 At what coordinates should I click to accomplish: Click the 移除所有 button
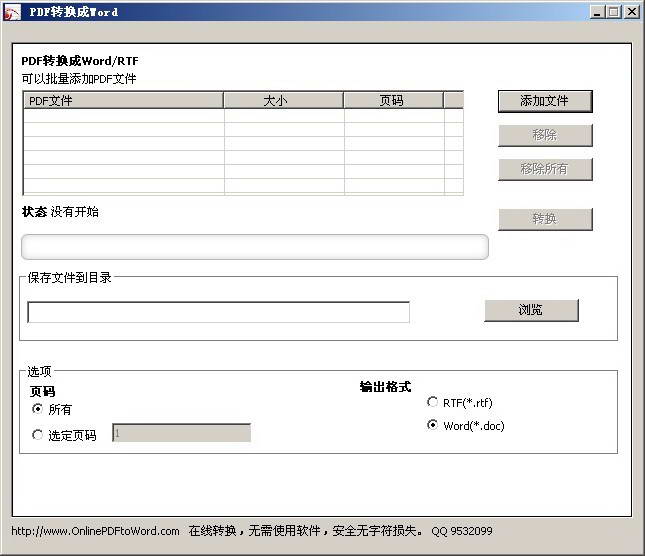[x=545, y=169]
